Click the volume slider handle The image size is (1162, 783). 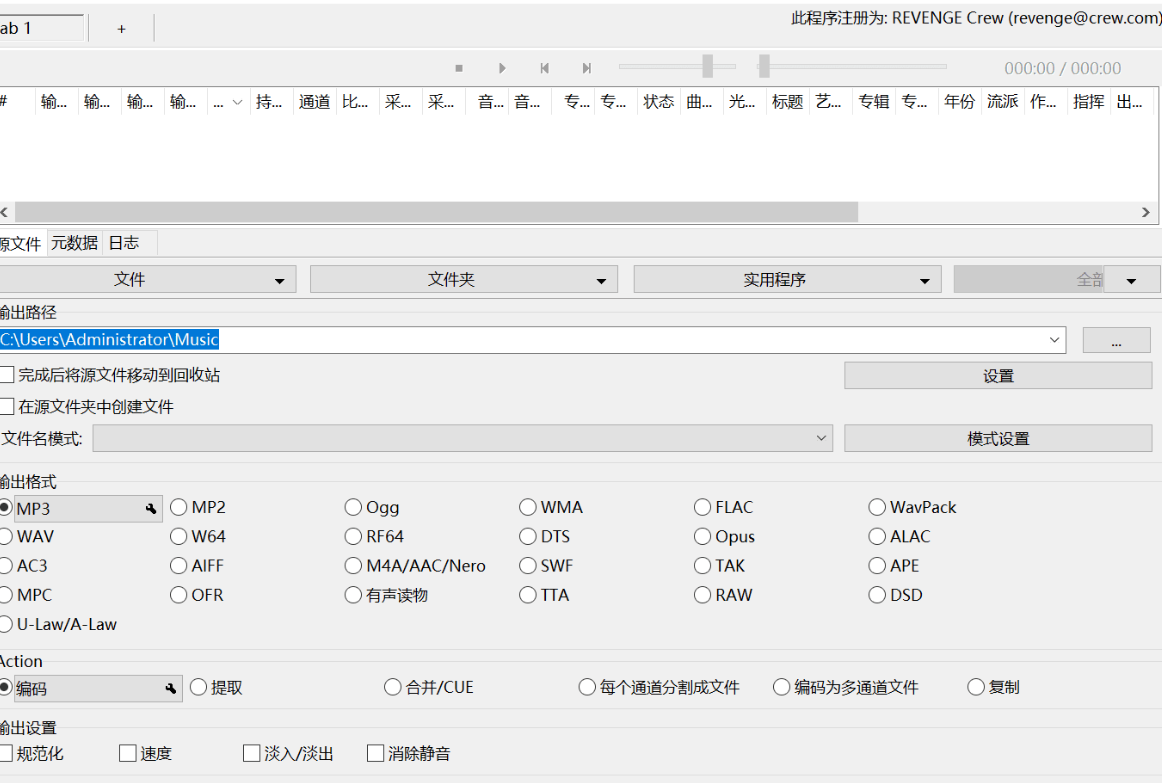(707, 67)
